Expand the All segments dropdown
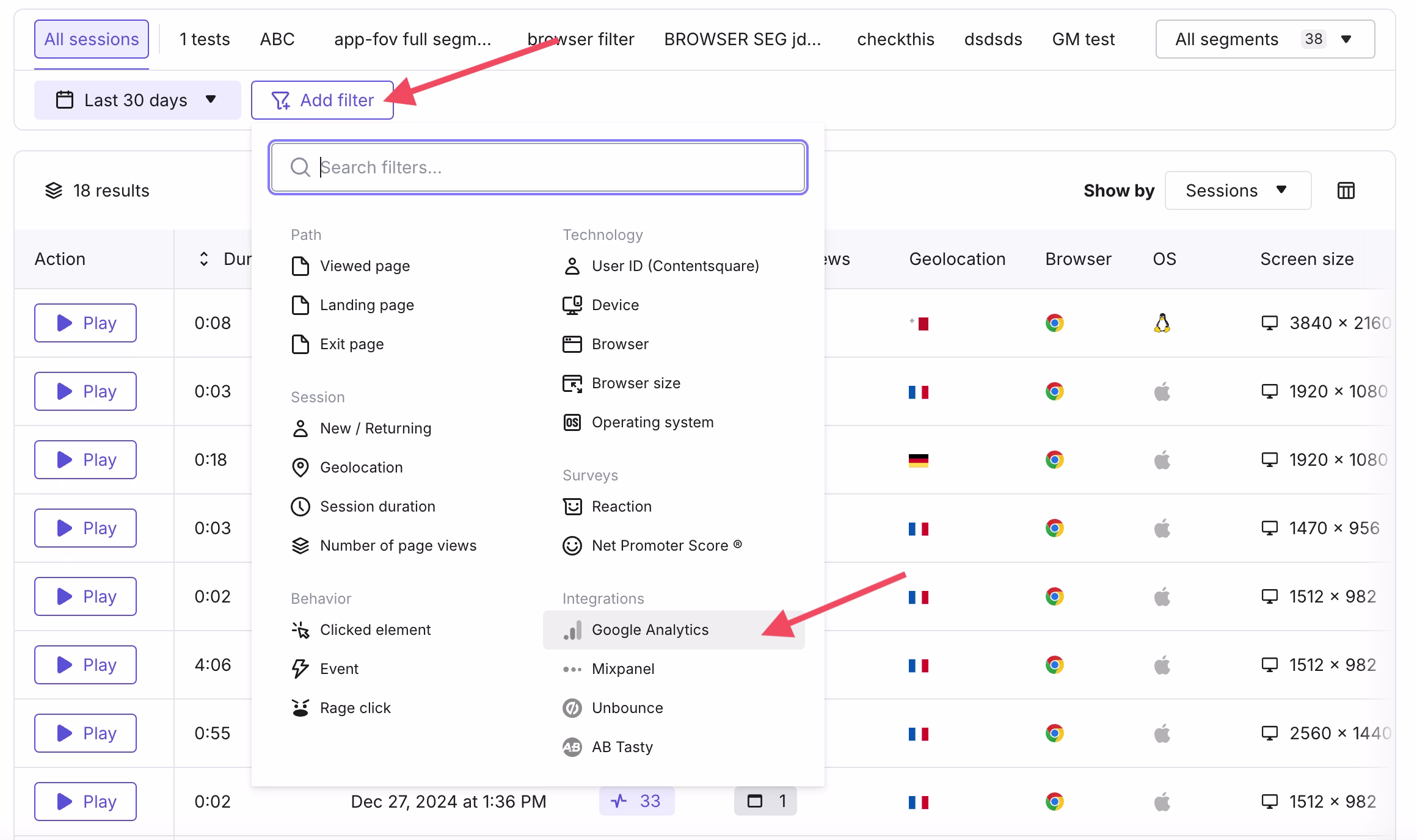Screen dimensions: 1417x840 click(1264, 39)
